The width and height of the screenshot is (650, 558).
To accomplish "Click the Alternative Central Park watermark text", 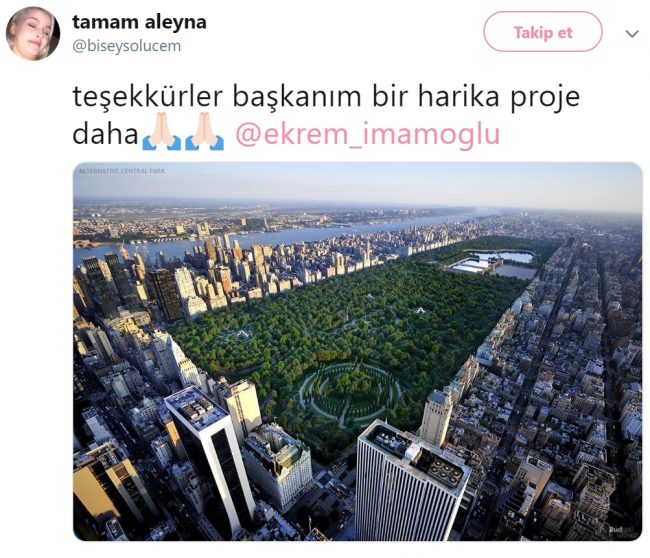I will (122, 170).
